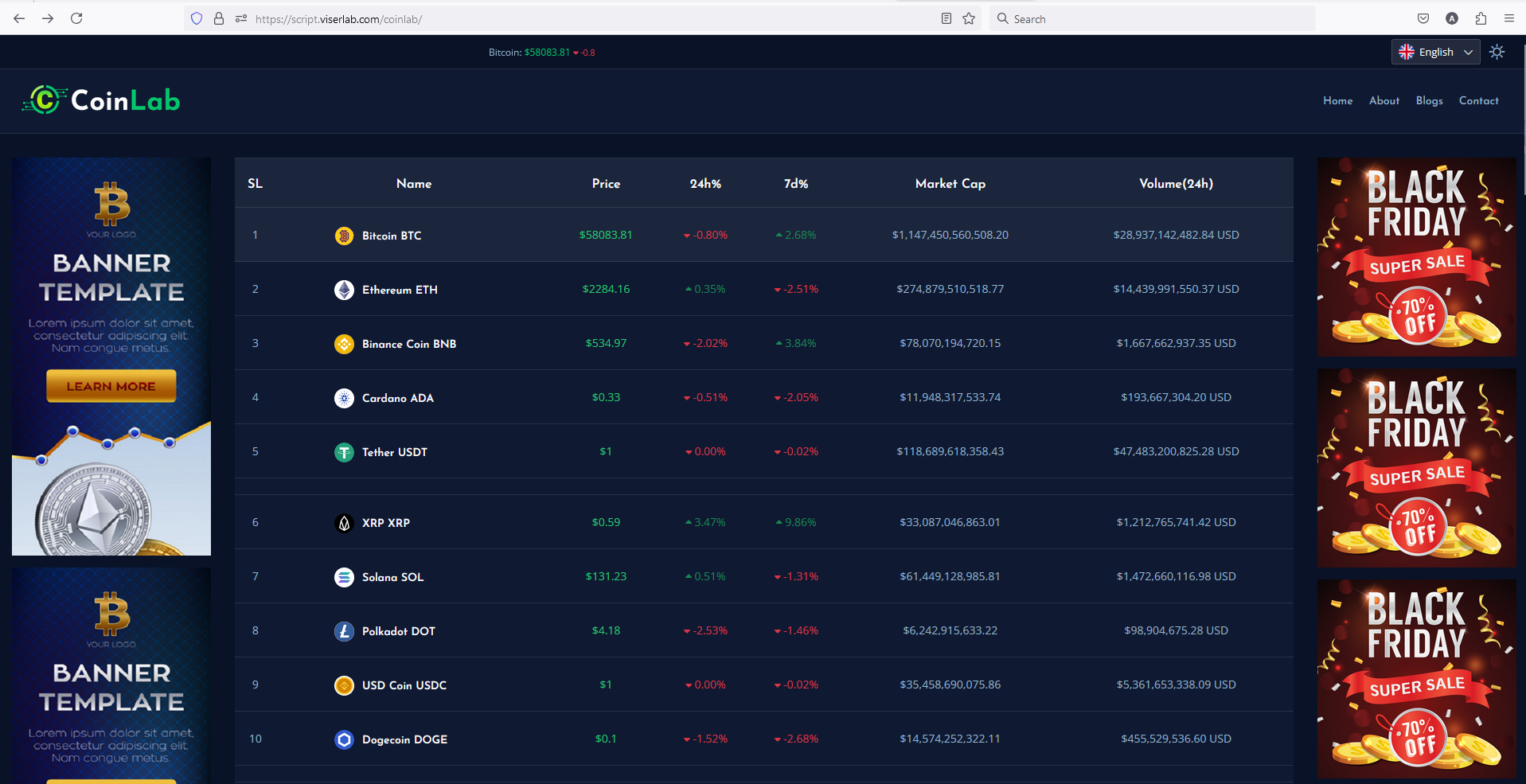Image resolution: width=1526 pixels, height=784 pixels.
Task: Click the first Black Friday sale banner
Action: click(x=1417, y=257)
